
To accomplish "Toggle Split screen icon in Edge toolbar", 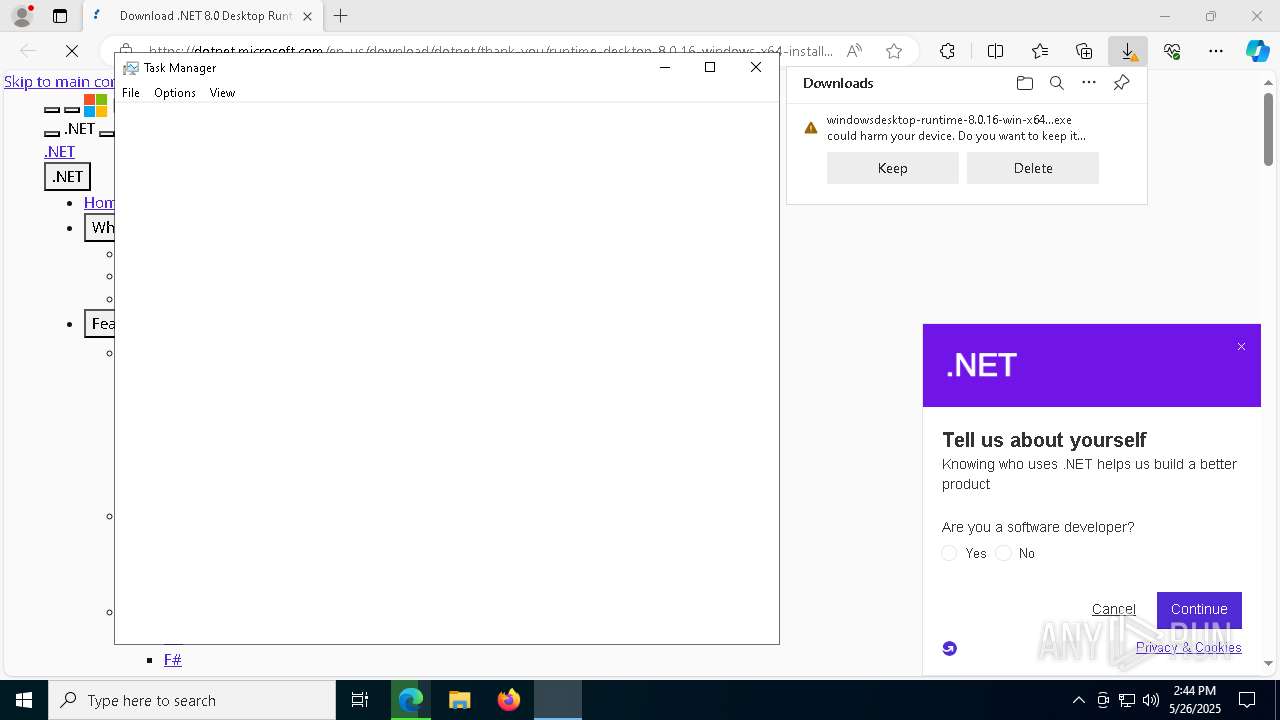I will 996,51.
